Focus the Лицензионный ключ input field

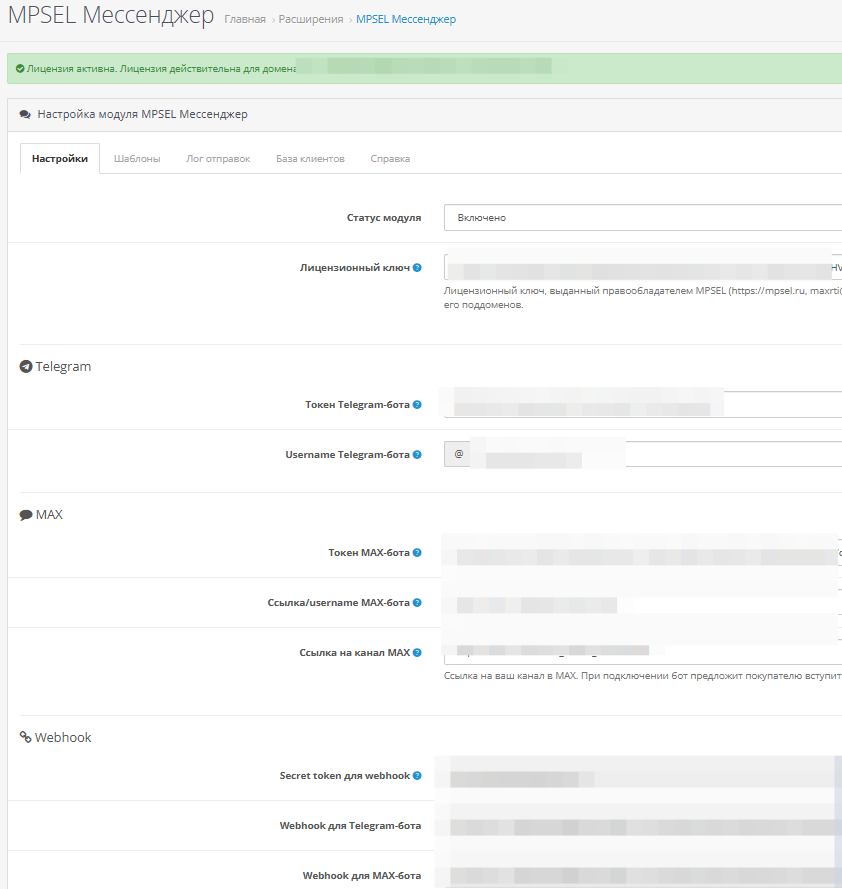tap(642, 267)
